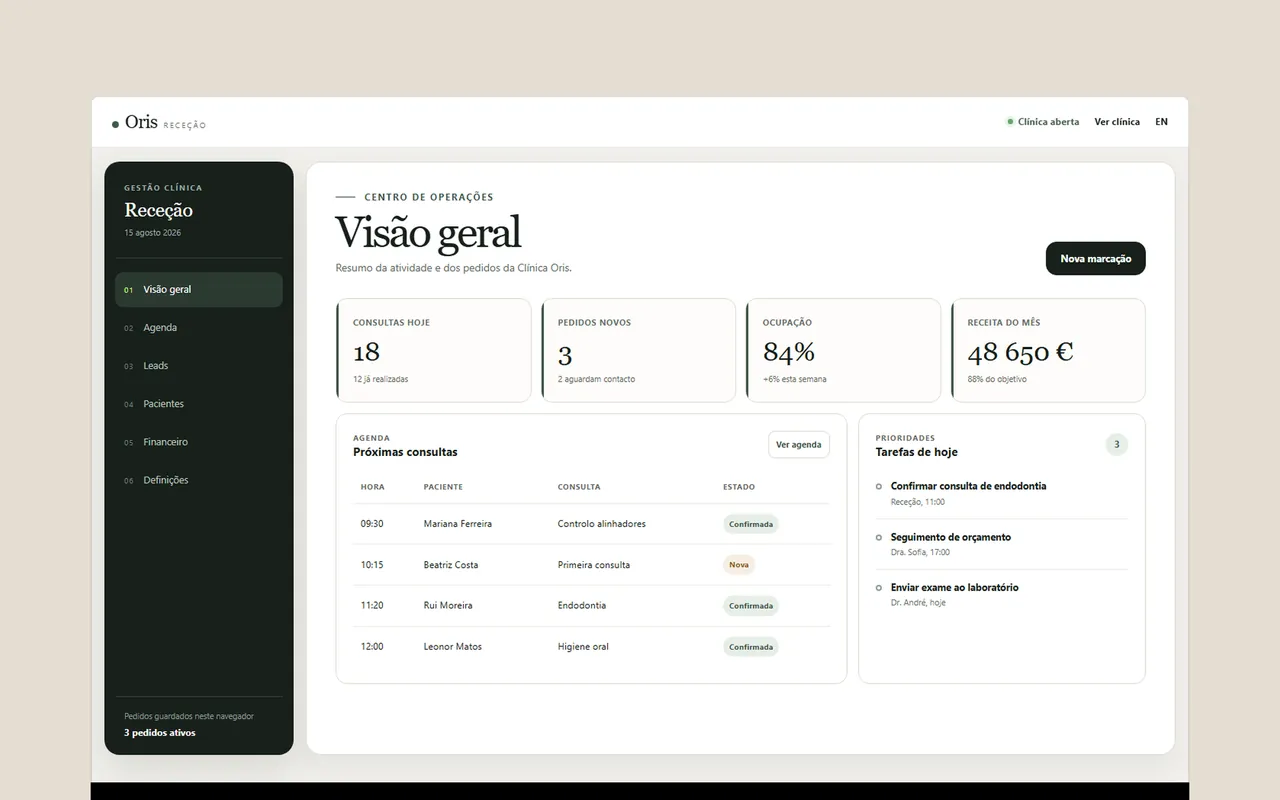Click 3 pedidos ativos in sidebar
The image size is (1280, 800).
[160, 733]
